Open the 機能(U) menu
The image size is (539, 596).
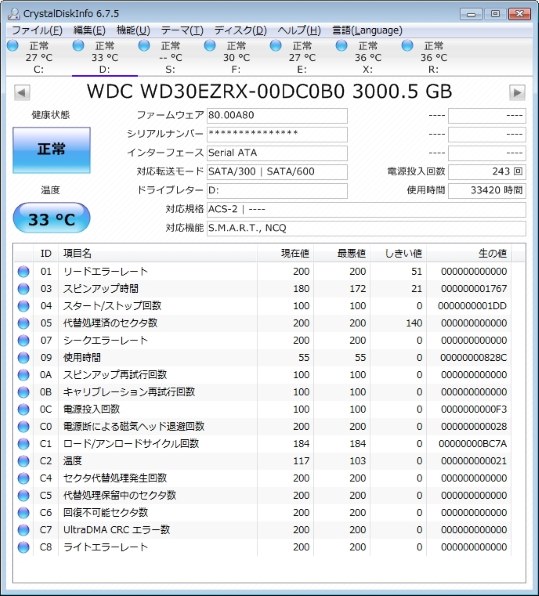133,30
